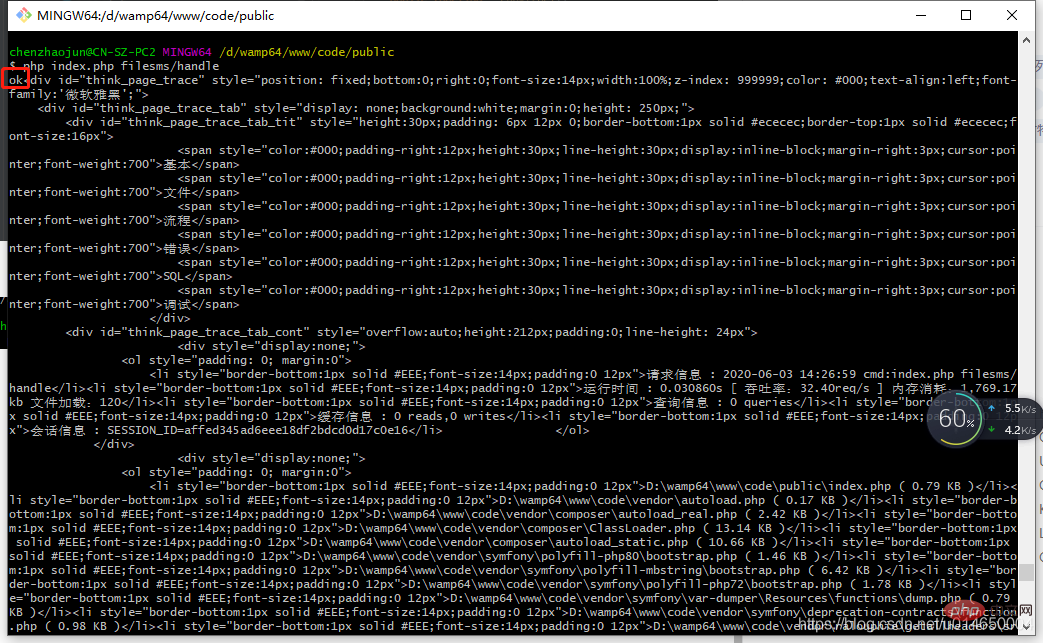
Task: Click the span text SQL
Action: (174, 276)
